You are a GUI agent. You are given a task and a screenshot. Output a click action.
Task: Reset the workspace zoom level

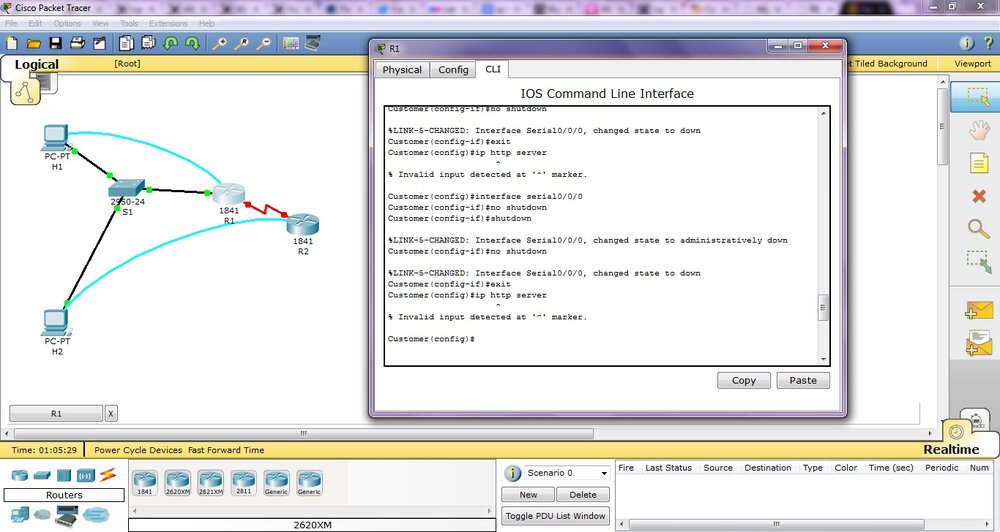coord(242,43)
